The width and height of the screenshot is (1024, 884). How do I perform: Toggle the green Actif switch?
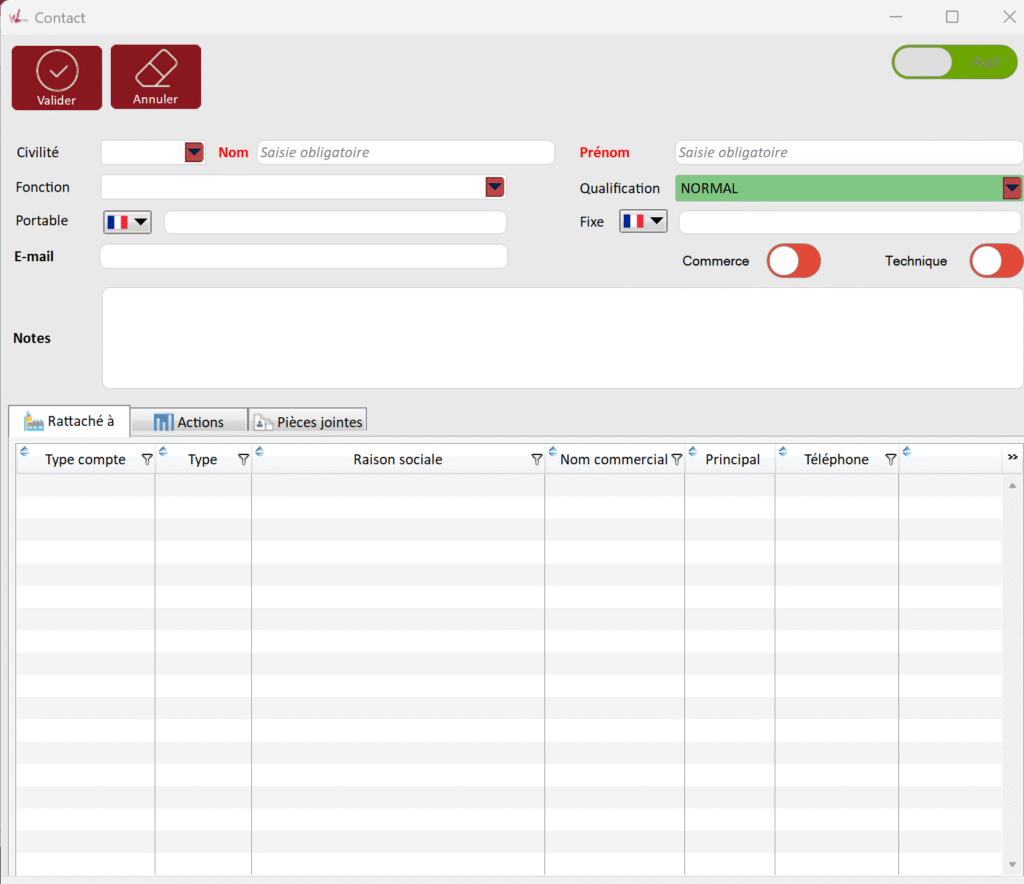[x=954, y=62]
